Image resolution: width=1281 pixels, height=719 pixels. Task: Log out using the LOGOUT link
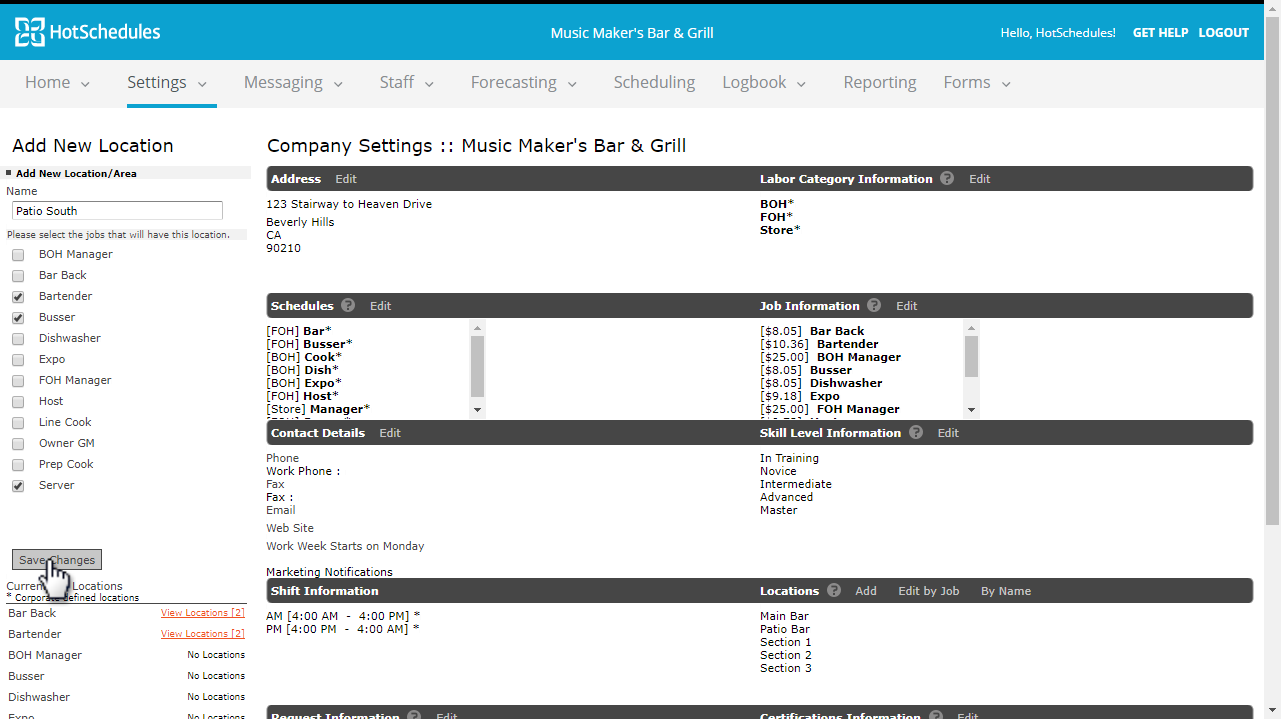point(1224,33)
